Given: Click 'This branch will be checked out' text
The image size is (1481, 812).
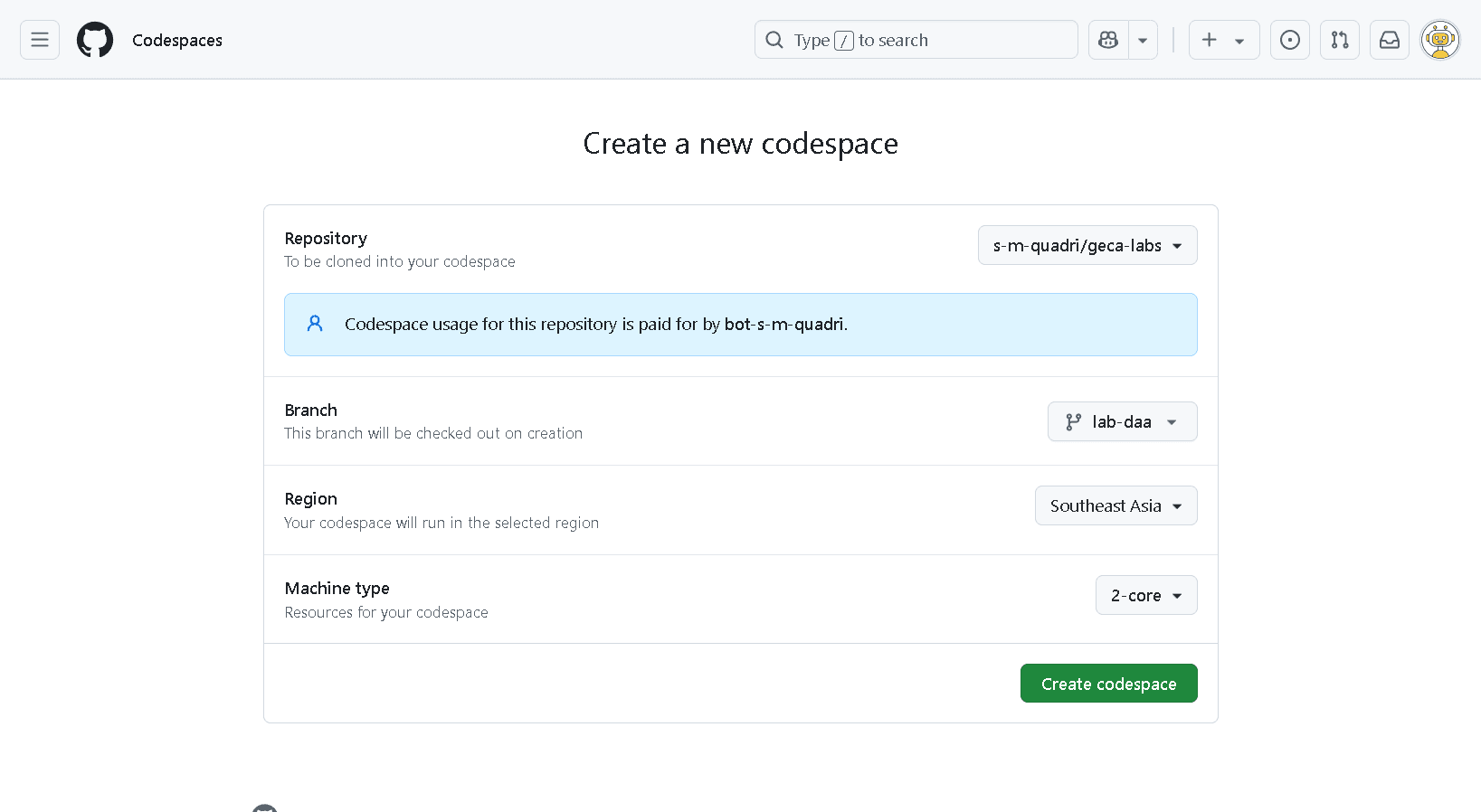Looking at the screenshot, I should point(433,433).
